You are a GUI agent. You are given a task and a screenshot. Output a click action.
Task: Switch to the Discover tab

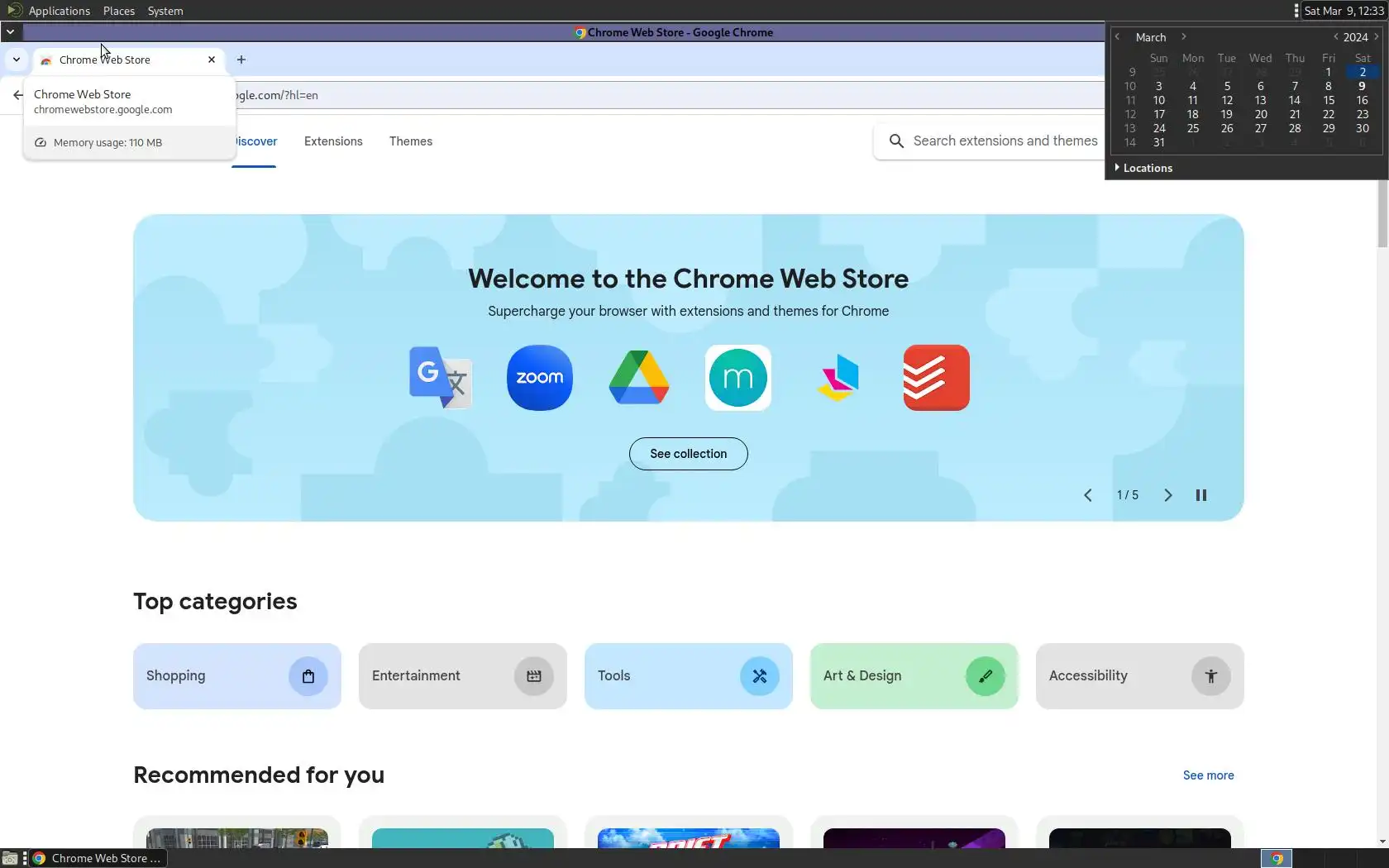pos(255,141)
